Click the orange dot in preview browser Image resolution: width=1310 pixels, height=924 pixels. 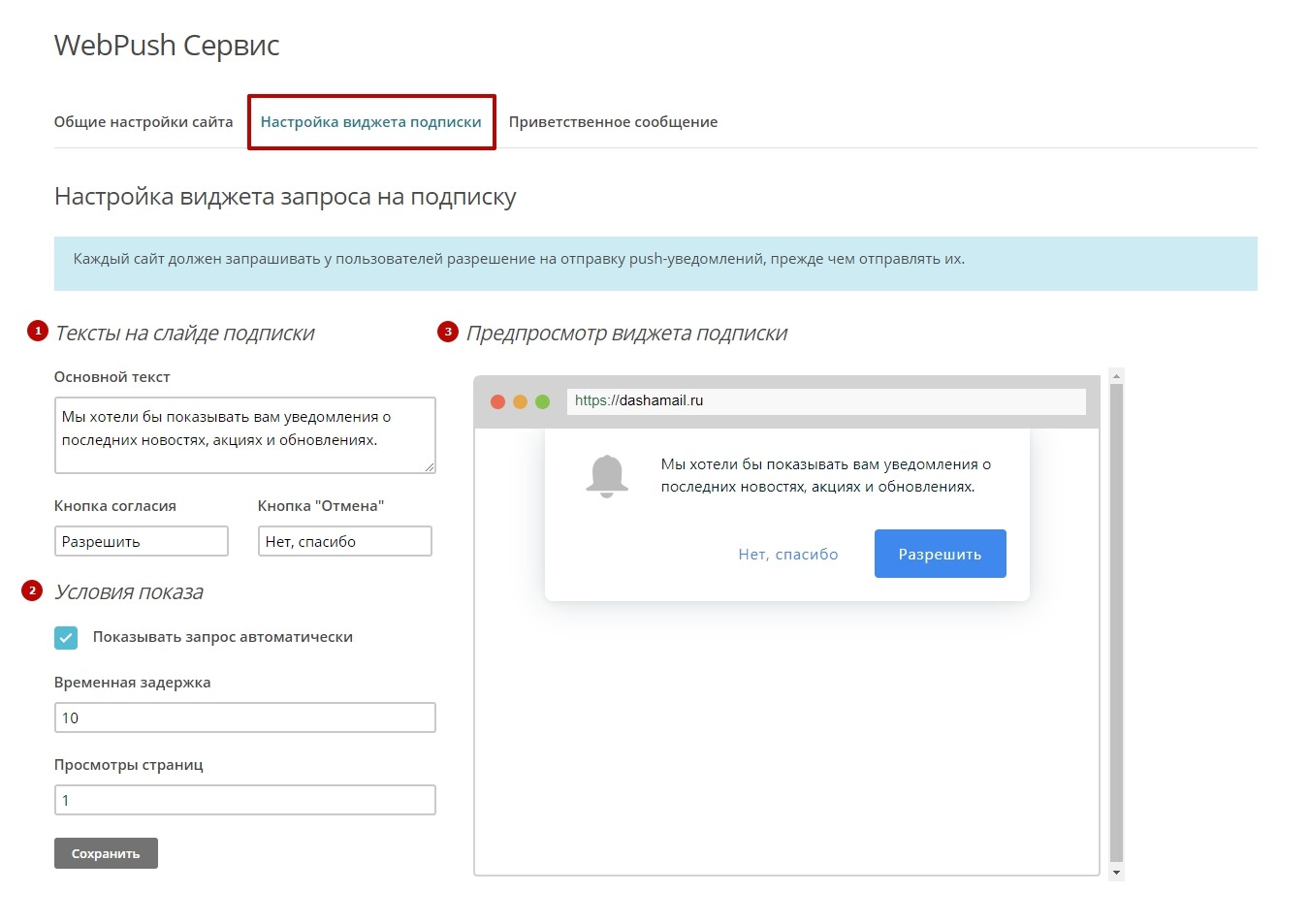coord(520,401)
